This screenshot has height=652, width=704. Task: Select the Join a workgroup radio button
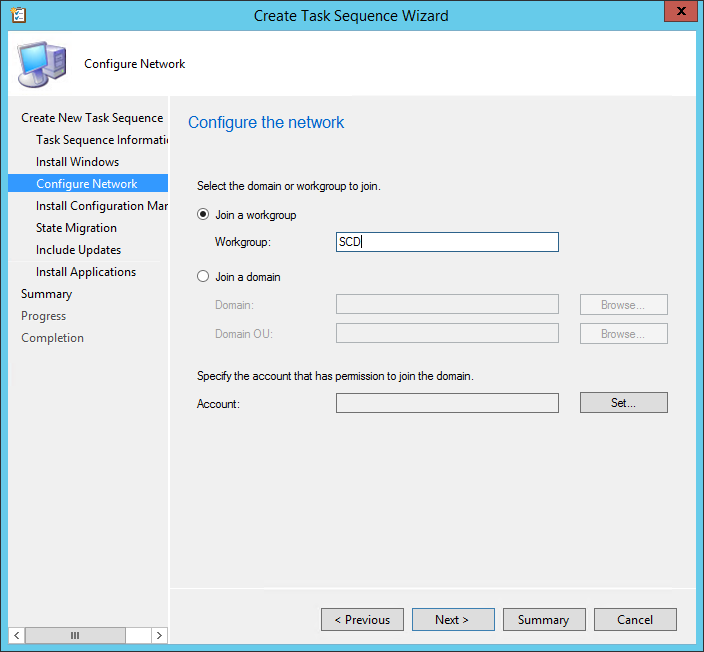click(204, 215)
